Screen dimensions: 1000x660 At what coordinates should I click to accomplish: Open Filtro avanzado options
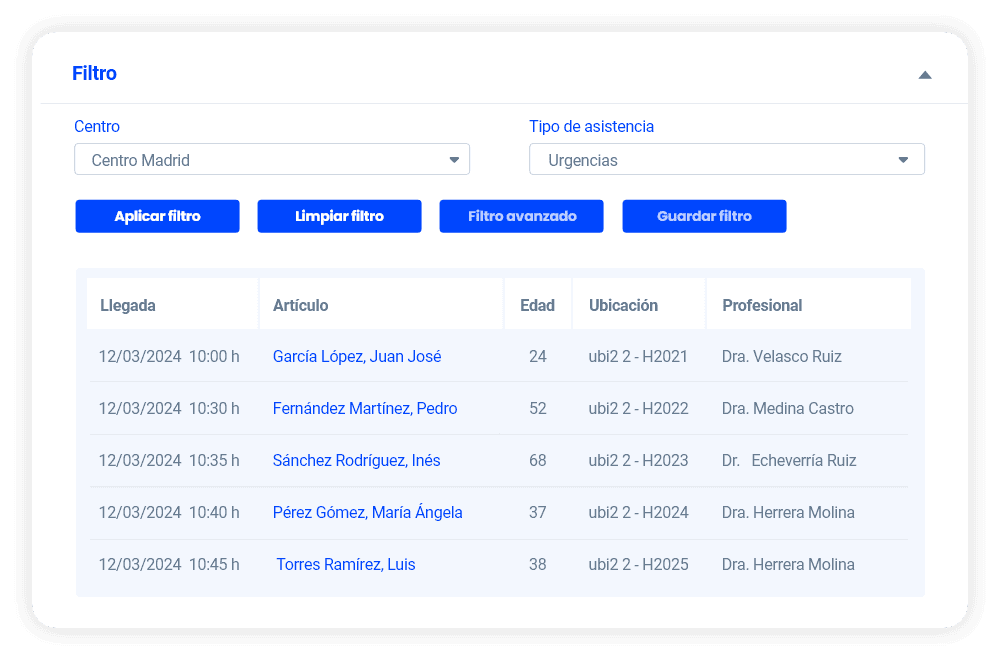tap(521, 216)
